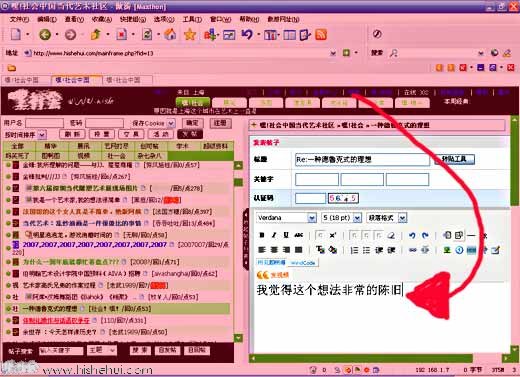Switch to the WindCode editor tab
This screenshot has height=377, width=520.
point(303,263)
